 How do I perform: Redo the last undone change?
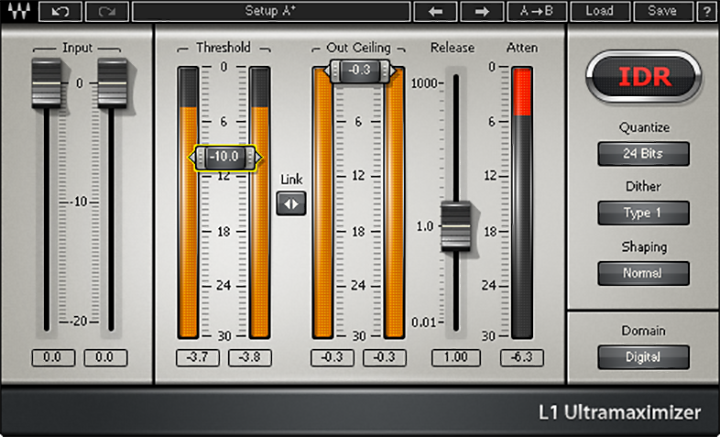coord(107,11)
